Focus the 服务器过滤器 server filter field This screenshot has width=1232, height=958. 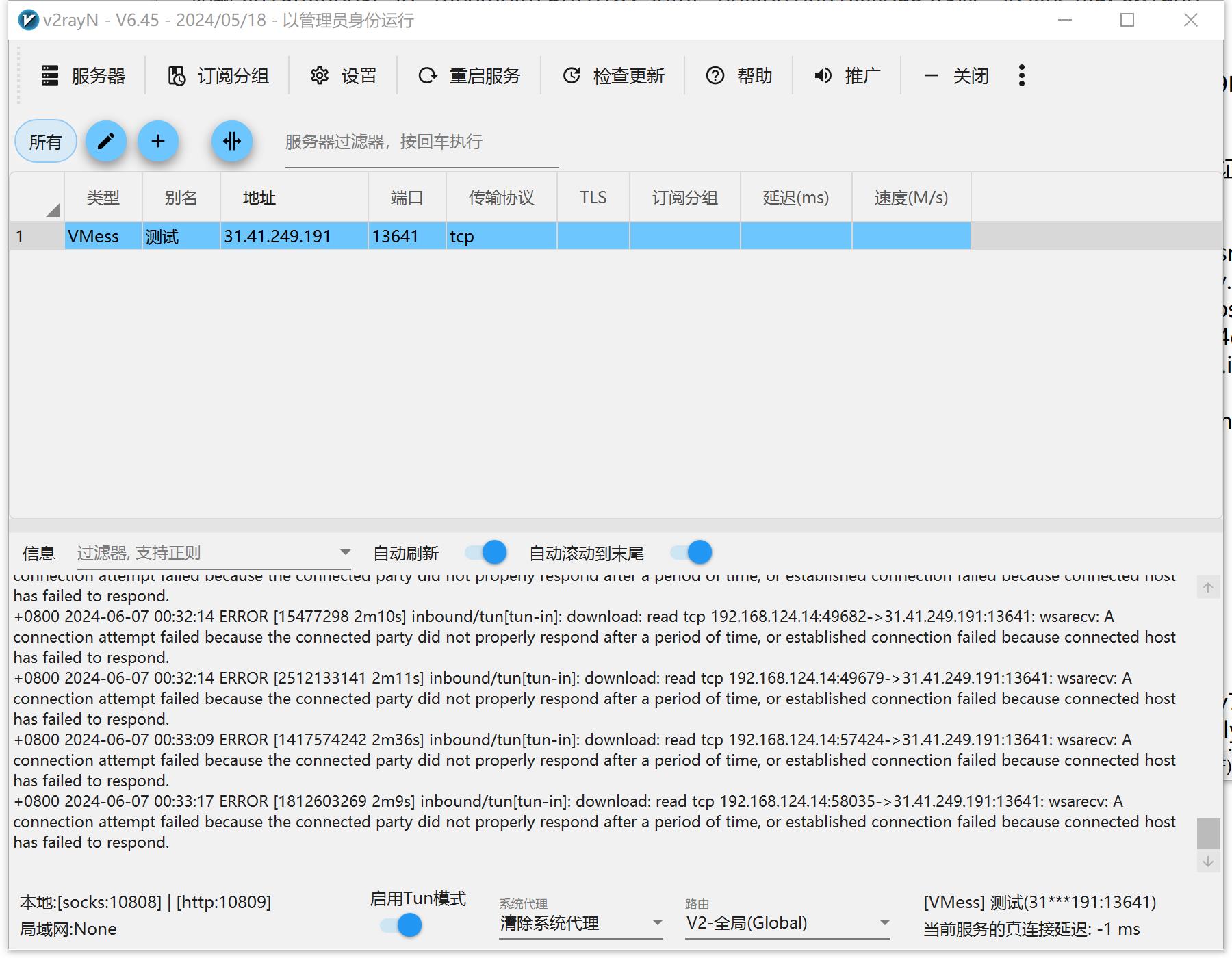pos(422,142)
